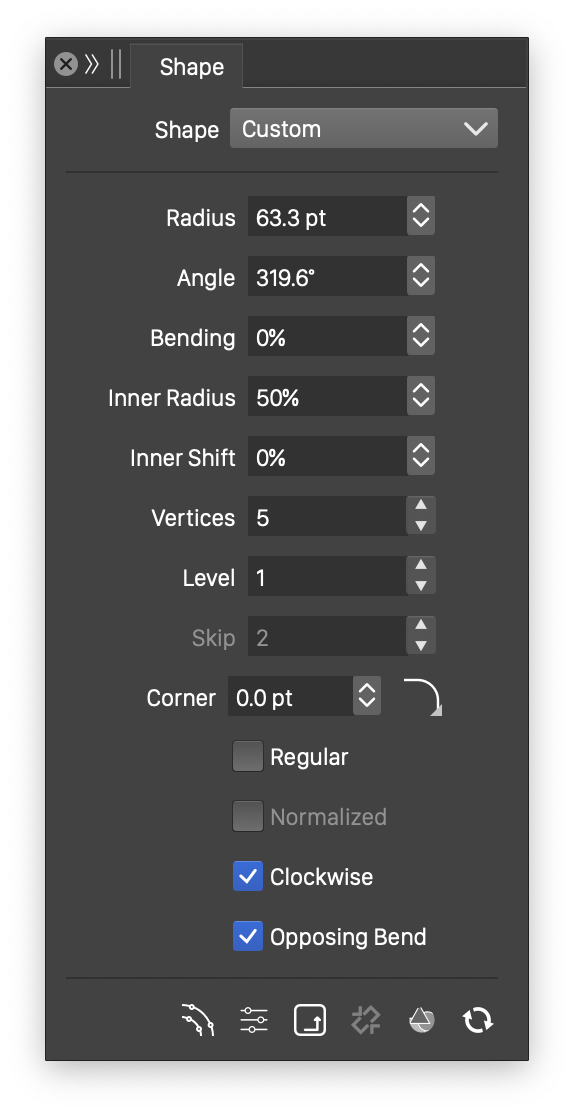Screen dimensions: 574x1114
Task: Click the Corner 0.0 pt input field
Action: point(291,697)
